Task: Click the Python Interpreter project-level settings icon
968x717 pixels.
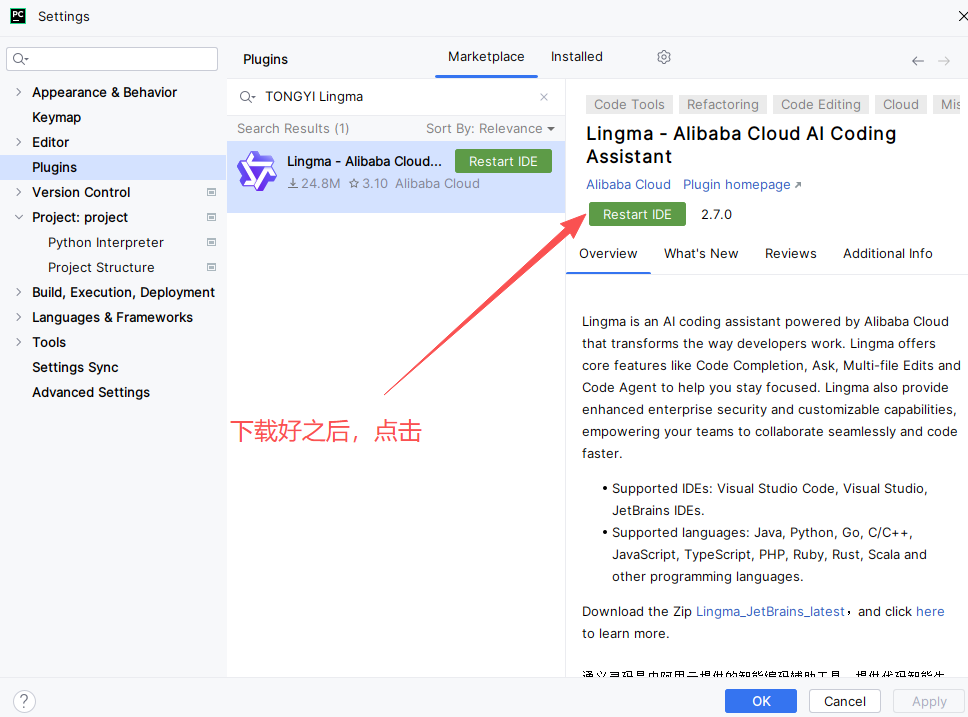Action: [x=211, y=242]
